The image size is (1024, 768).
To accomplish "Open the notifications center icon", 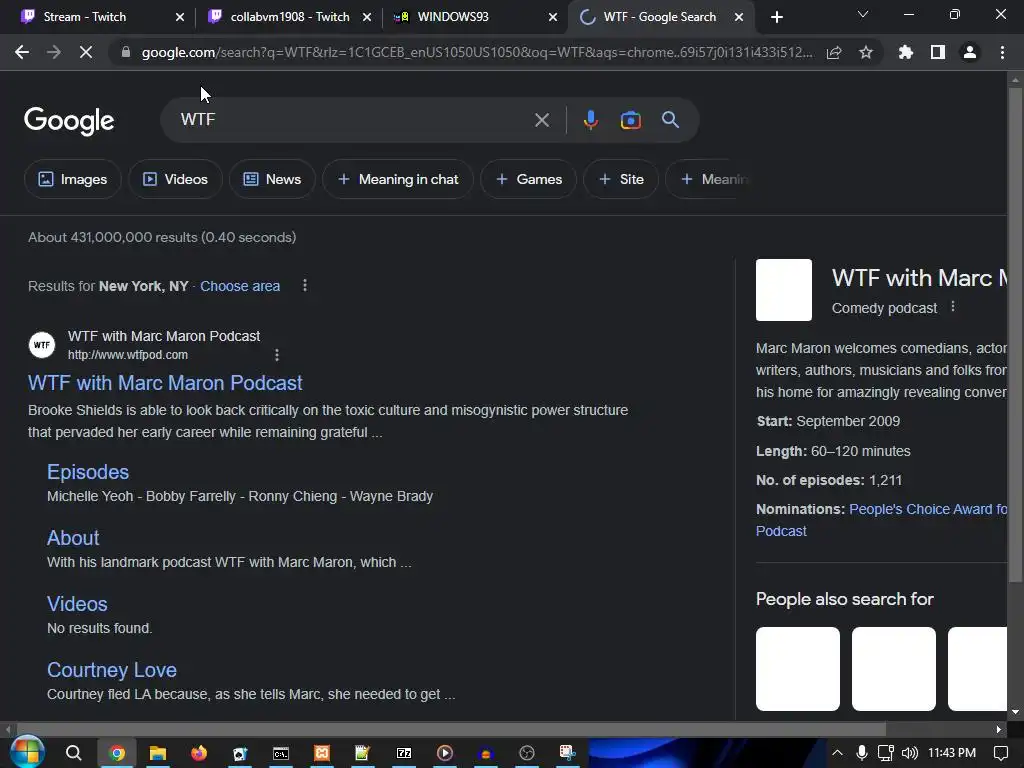I will click(1000, 753).
